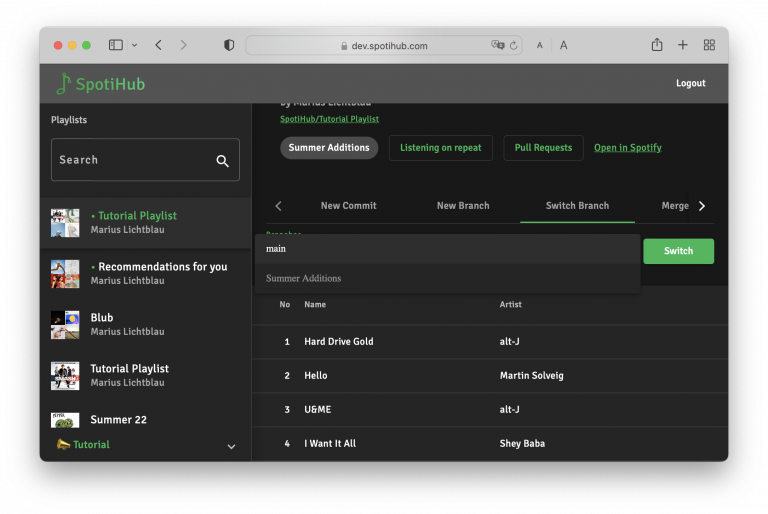This screenshot has height=514, width=768.
Task: Go back with the browser back arrow
Action: [158, 45]
